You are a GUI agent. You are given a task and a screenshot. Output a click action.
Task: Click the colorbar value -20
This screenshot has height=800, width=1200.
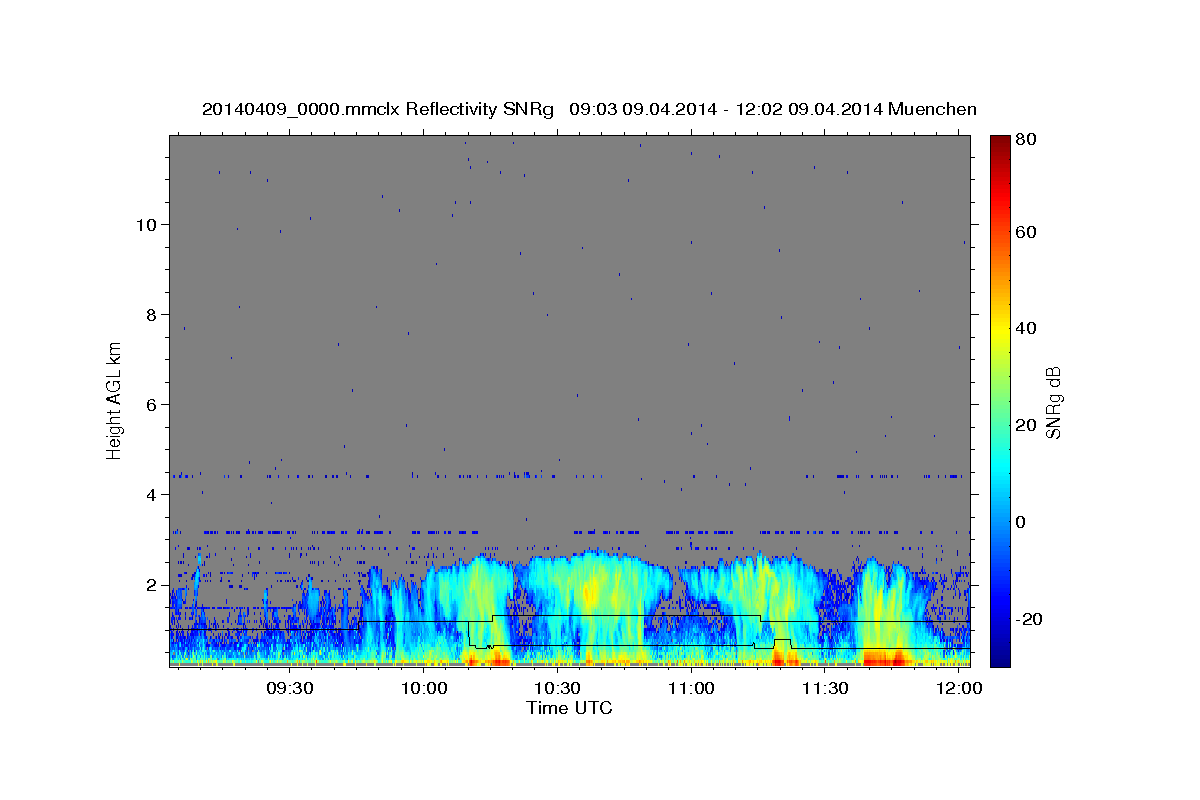pyautogui.click(x=1031, y=619)
